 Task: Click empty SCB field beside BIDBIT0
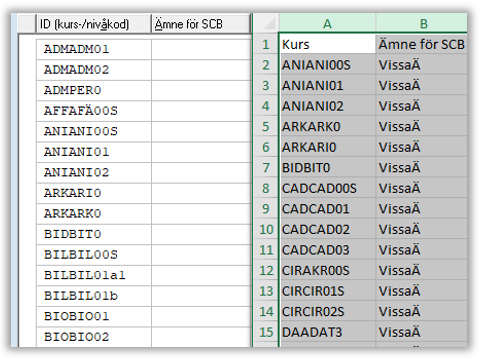tap(201, 234)
